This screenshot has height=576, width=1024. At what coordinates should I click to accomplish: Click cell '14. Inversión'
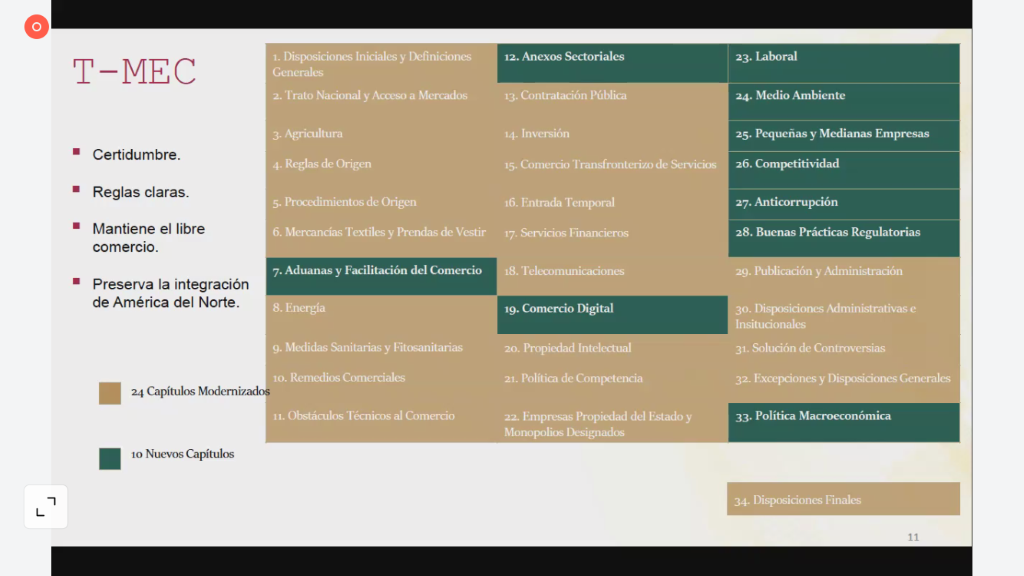[x=613, y=136]
